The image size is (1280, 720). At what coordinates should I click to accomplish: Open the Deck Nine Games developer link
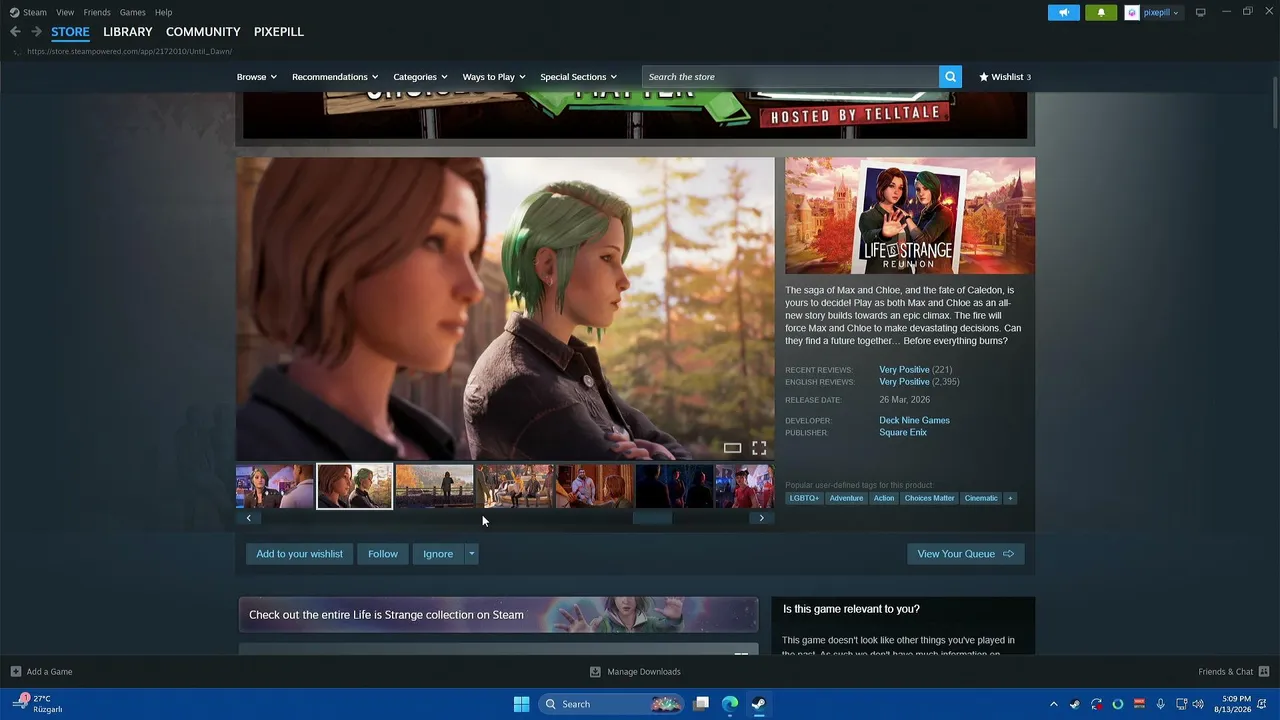(914, 420)
